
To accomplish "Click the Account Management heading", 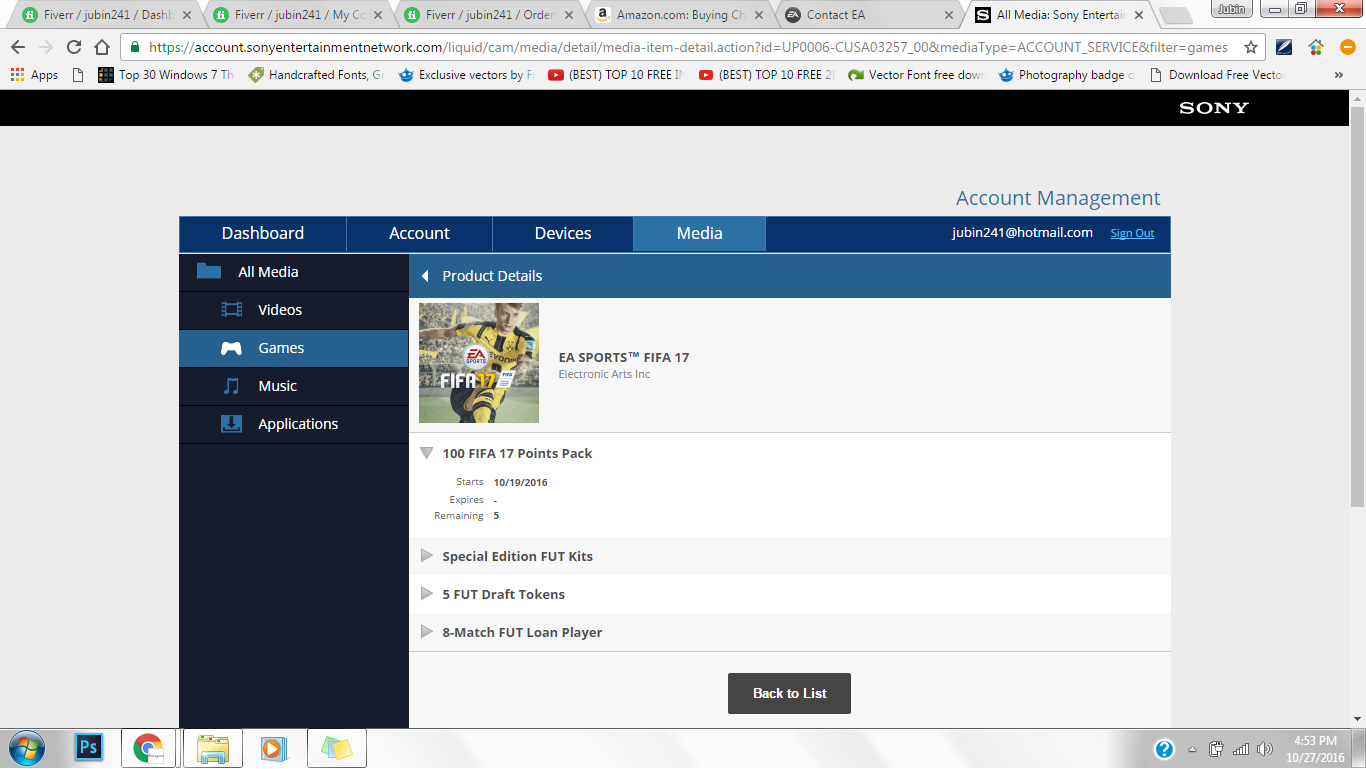I will click(1058, 198).
